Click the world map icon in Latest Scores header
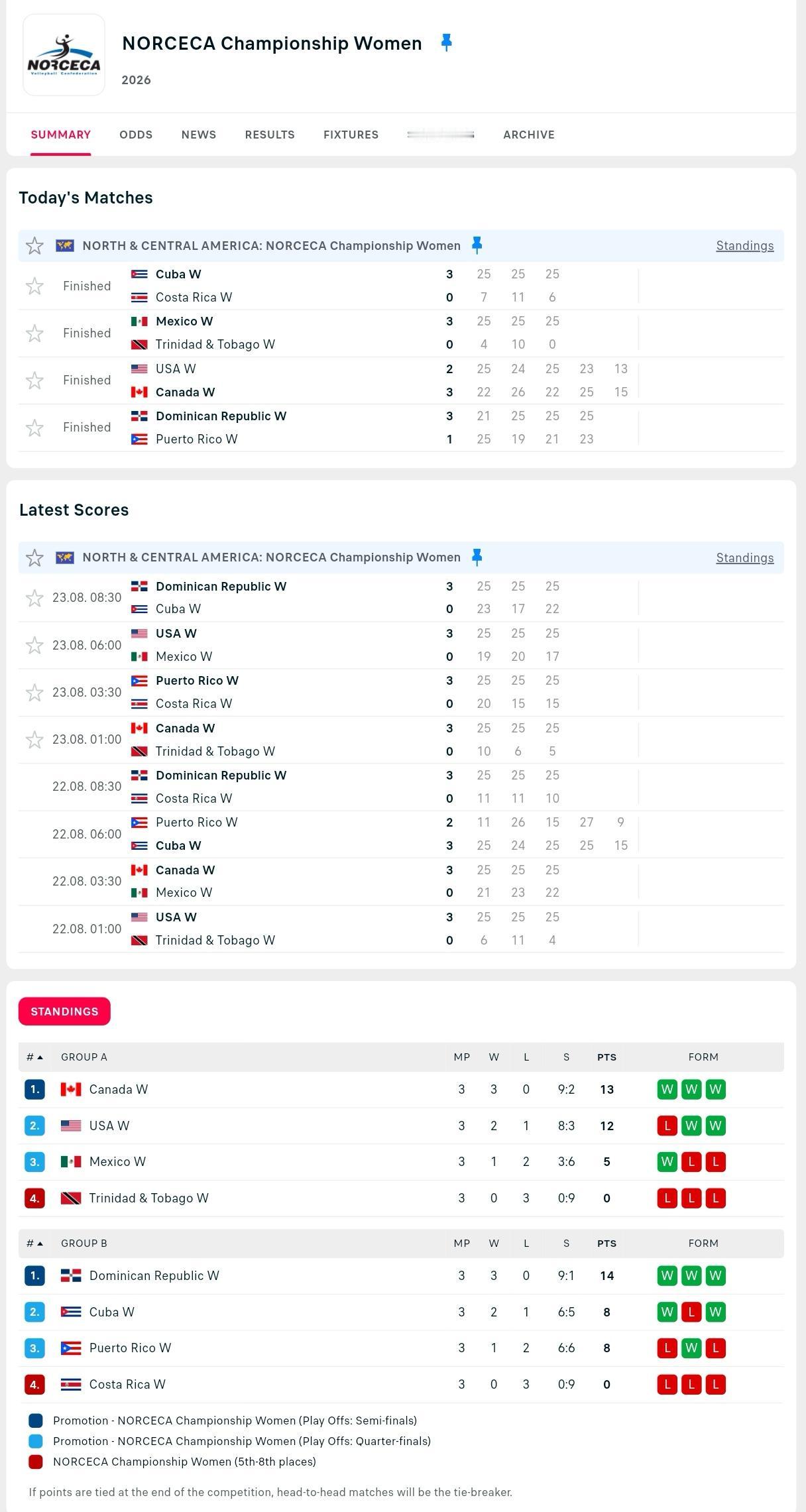This screenshot has height=1512, width=806. 65,557
